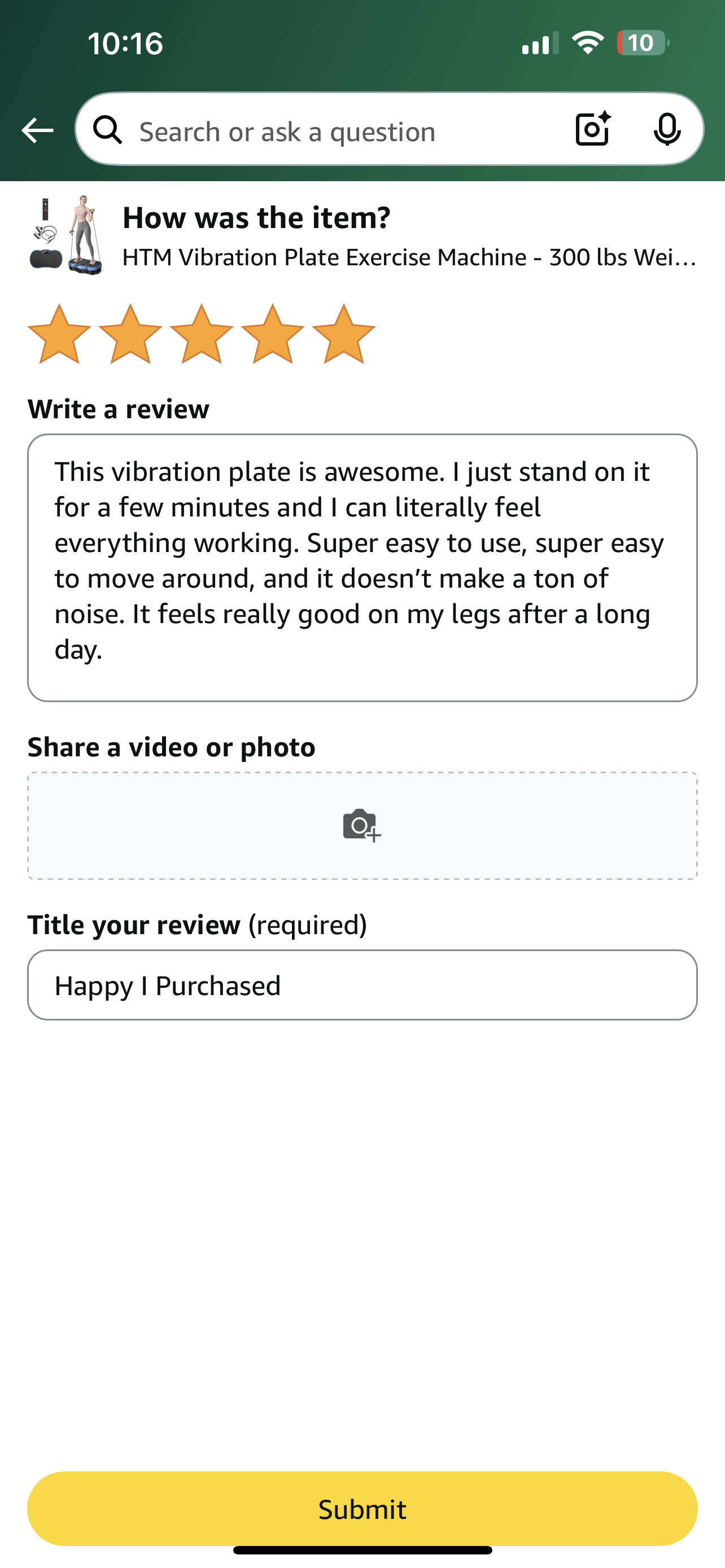This screenshot has height=1568, width=725.
Task: Set rating to three stars
Action: [202, 334]
